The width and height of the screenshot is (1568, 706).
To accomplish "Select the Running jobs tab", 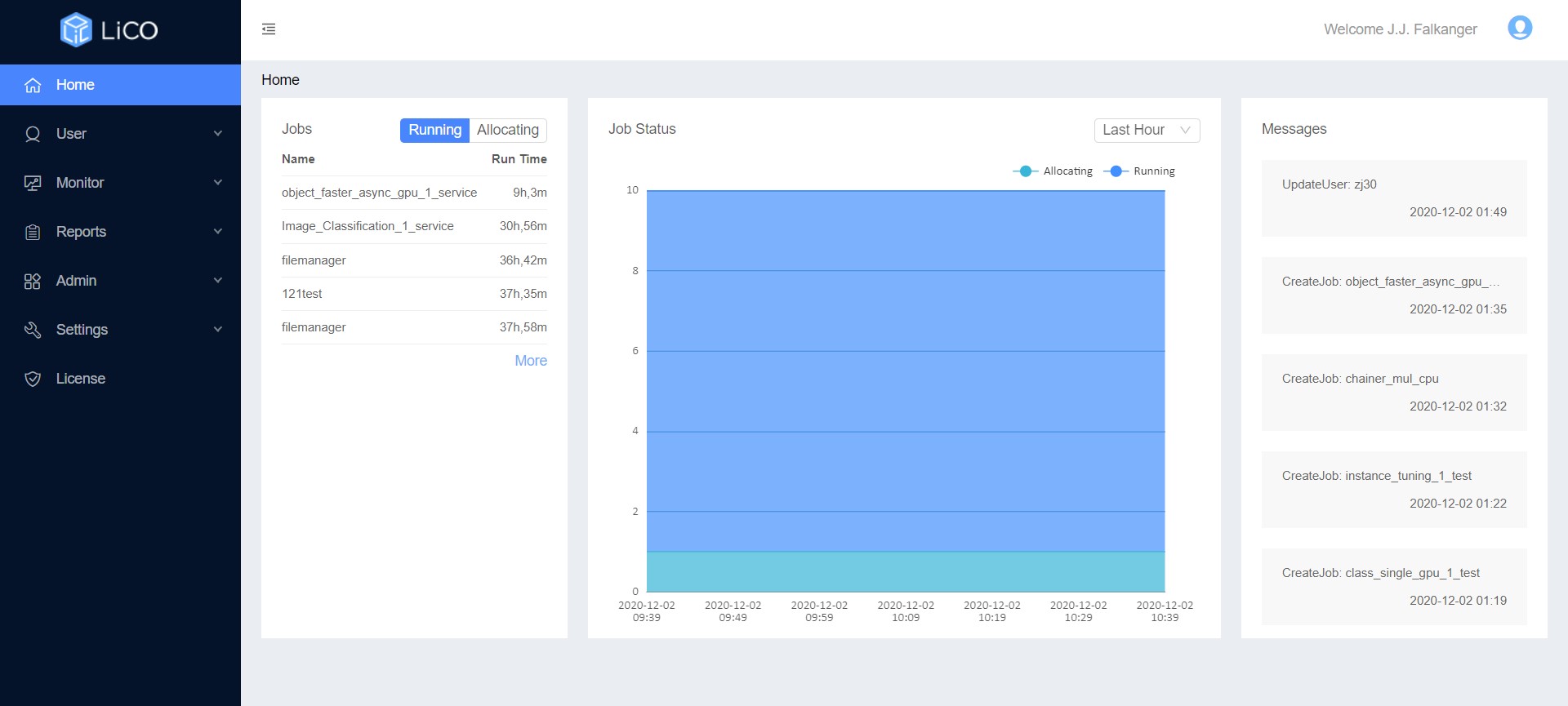I will click(434, 130).
